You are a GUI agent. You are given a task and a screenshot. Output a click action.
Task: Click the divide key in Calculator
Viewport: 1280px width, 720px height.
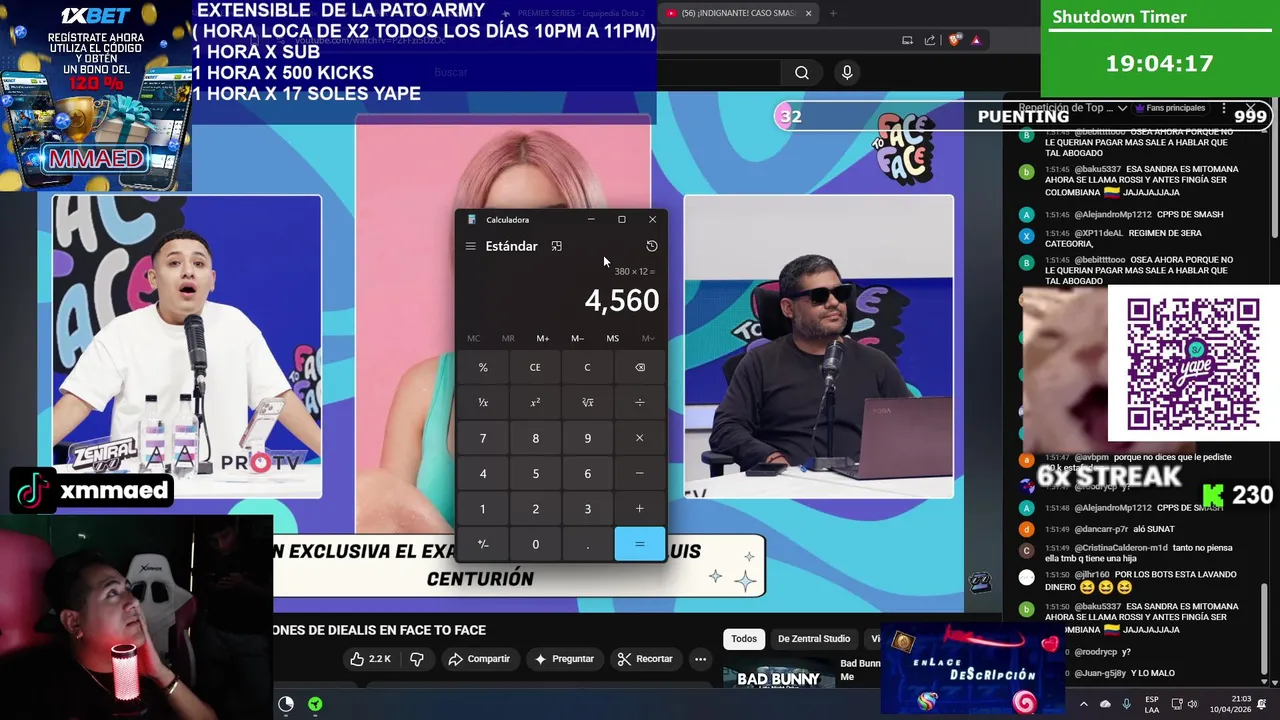coord(640,402)
